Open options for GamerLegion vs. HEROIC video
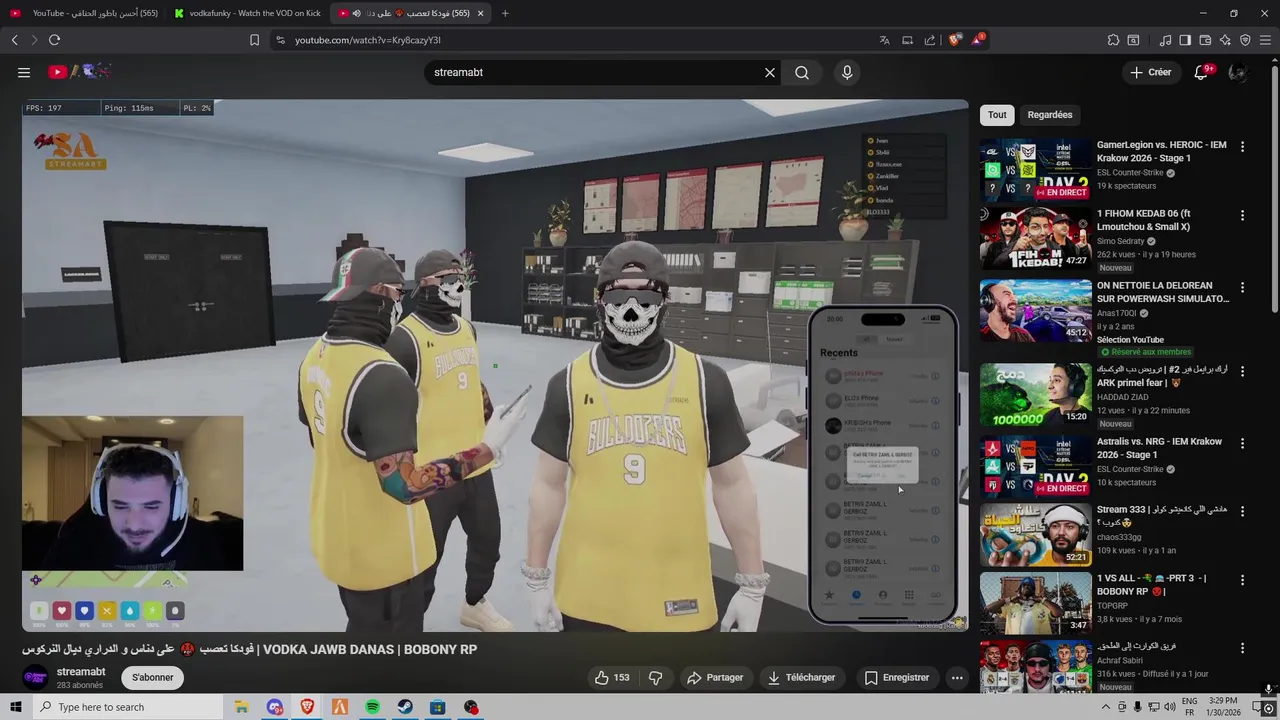 [1242, 146]
